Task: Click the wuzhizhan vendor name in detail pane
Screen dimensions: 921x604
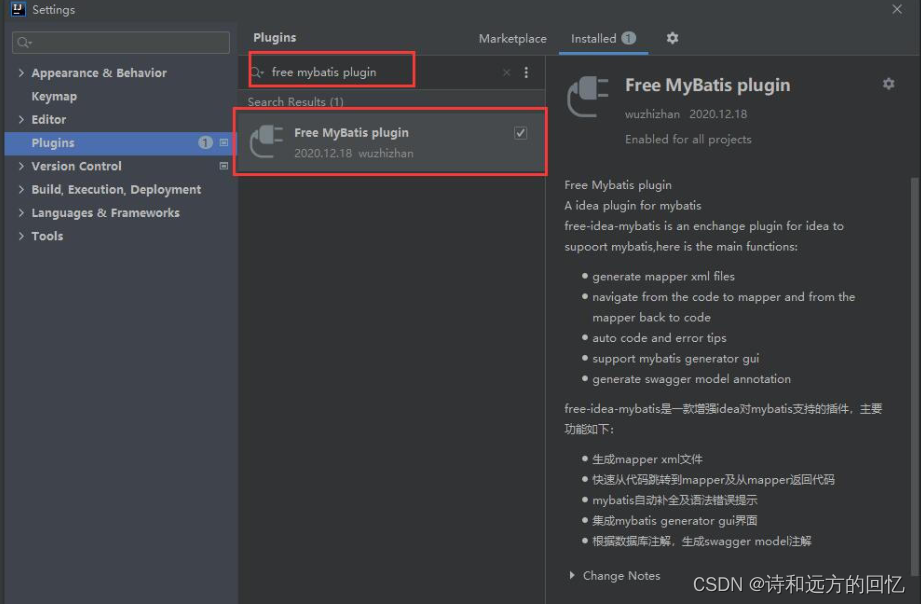Action: 652,114
